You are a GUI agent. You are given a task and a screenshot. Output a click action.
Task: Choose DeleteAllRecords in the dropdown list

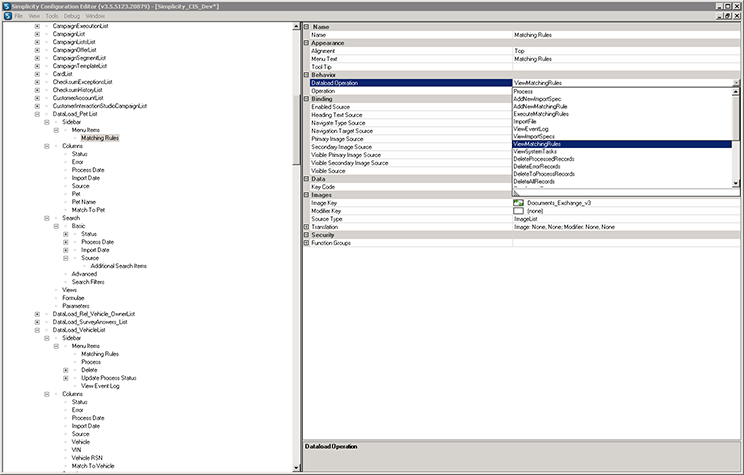point(622,182)
